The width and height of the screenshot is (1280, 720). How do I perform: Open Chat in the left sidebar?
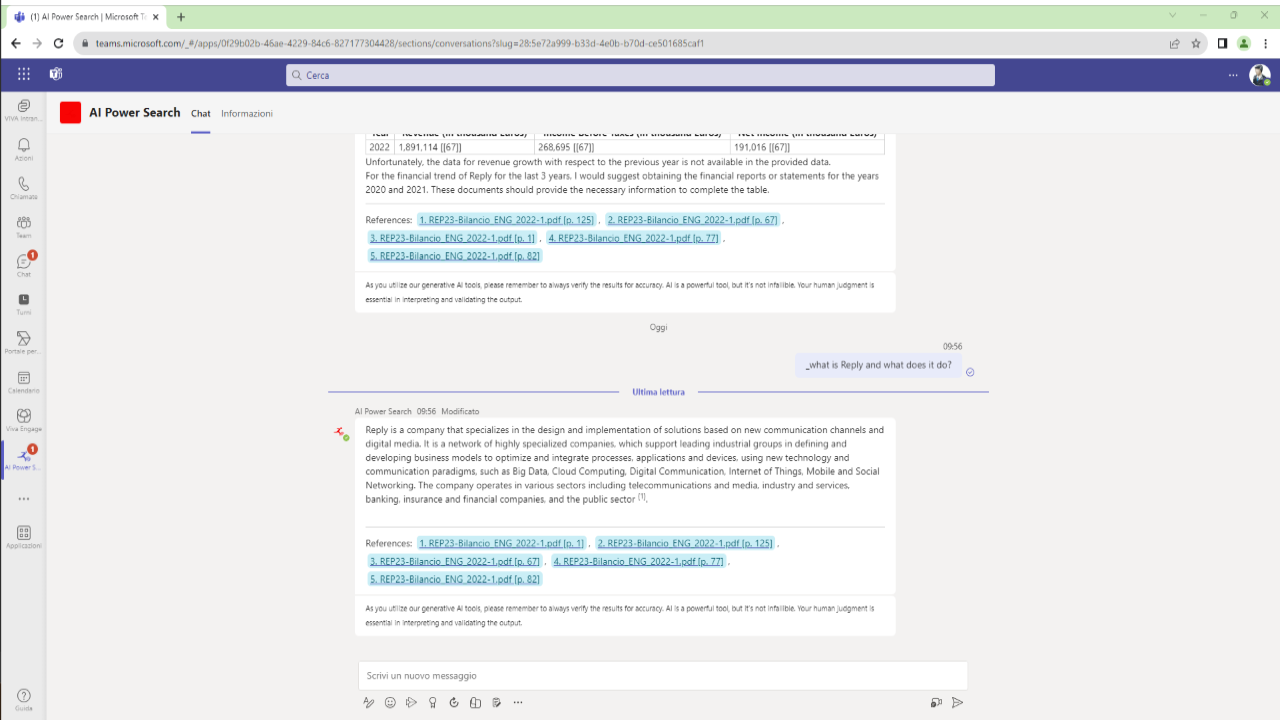click(23, 265)
